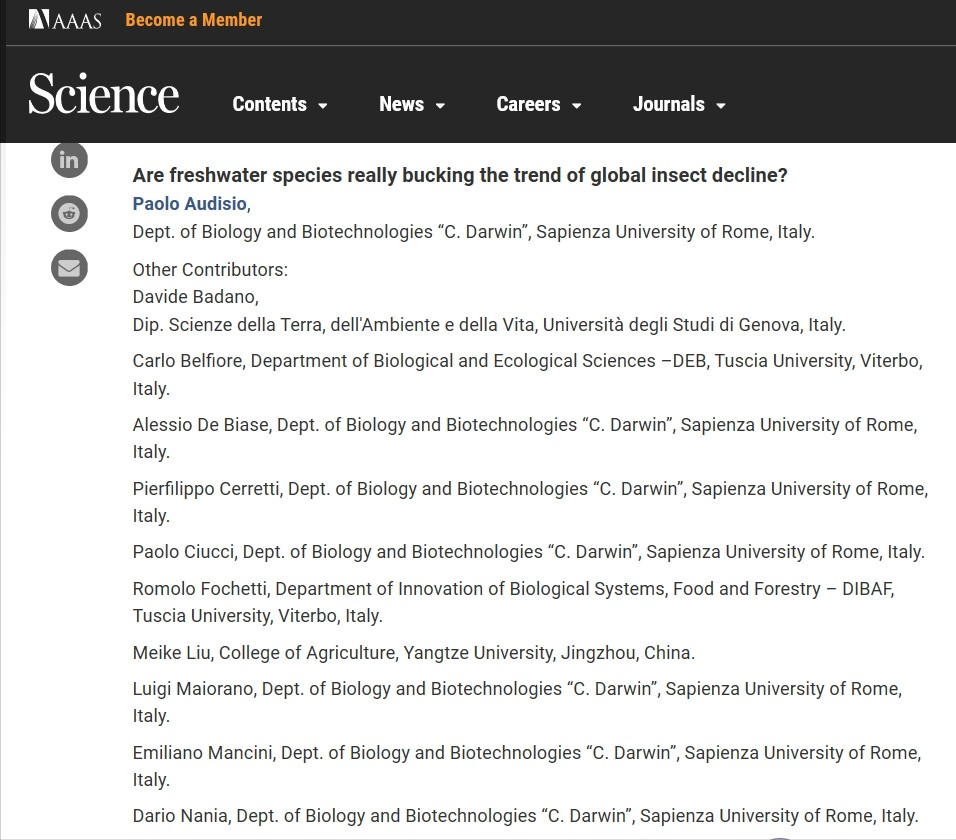956x840 pixels.
Task: Click the email envelope share icon
Action: pos(69,268)
